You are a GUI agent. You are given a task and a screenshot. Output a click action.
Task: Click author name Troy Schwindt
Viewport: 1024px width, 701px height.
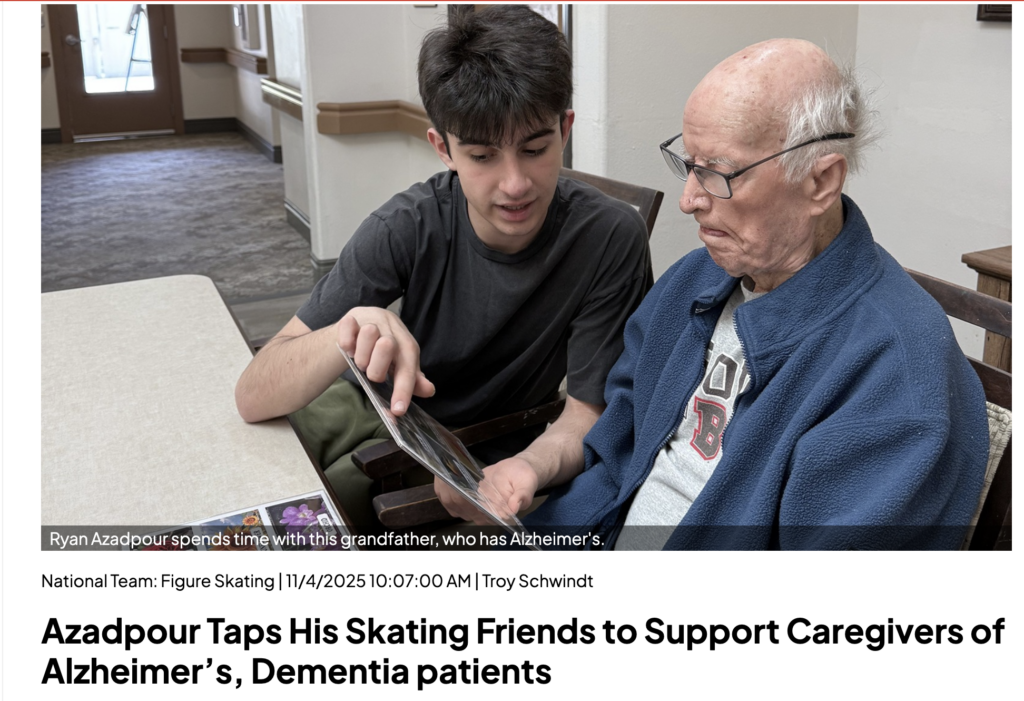click(x=537, y=581)
